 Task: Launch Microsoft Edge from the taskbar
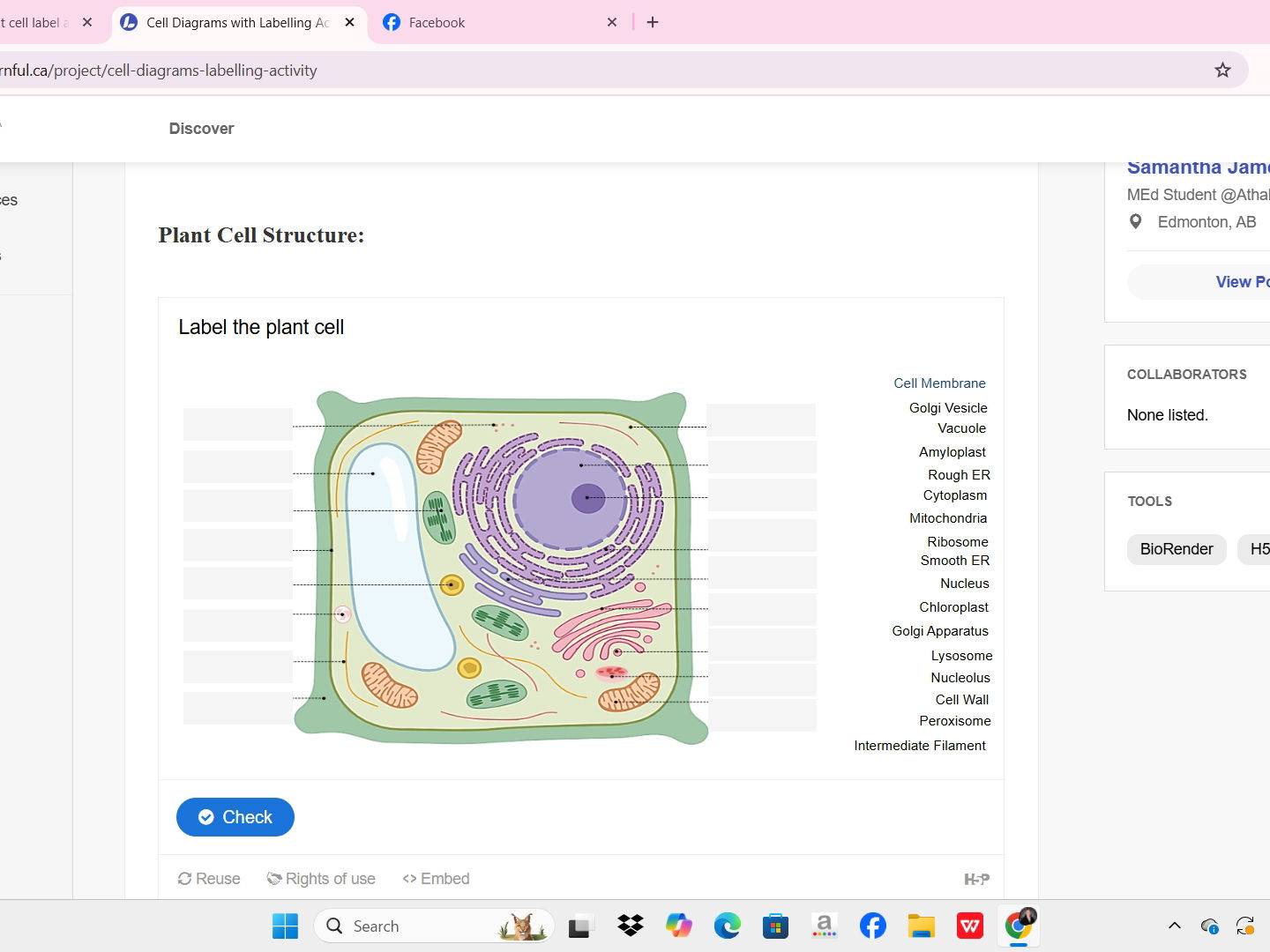click(x=727, y=926)
